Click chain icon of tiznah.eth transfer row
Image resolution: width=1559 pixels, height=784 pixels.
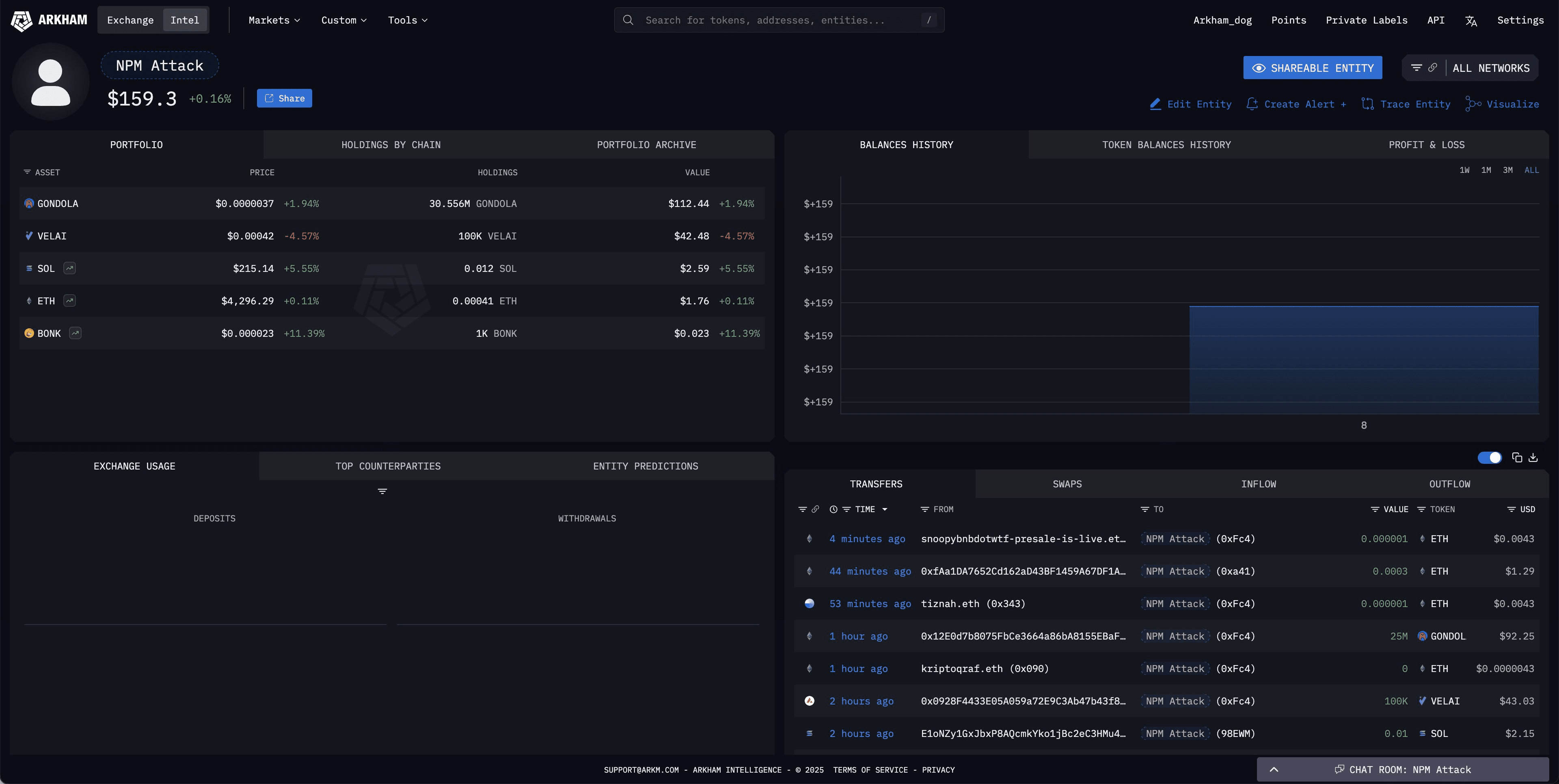point(809,604)
